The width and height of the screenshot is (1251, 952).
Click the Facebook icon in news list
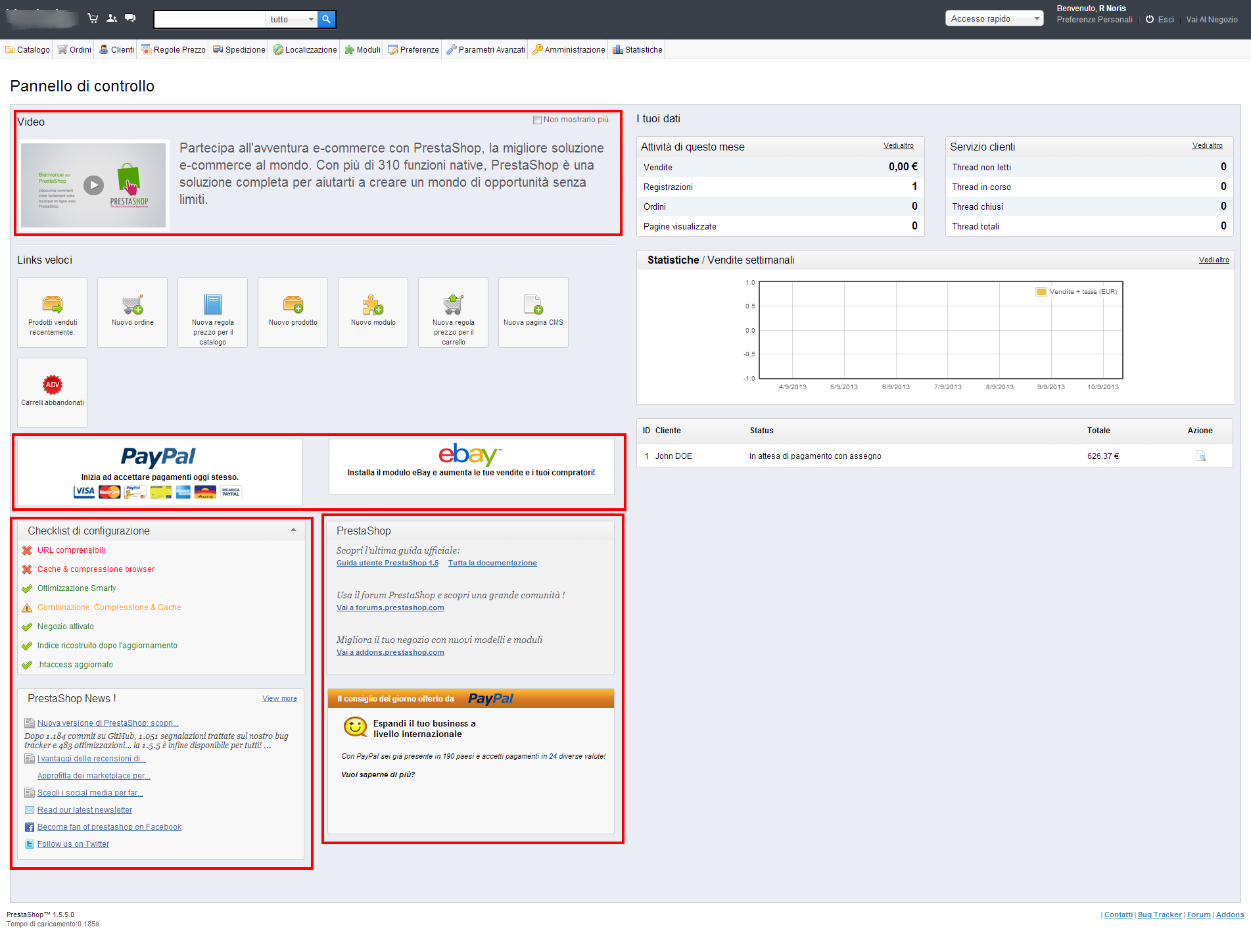click(30, 827)
